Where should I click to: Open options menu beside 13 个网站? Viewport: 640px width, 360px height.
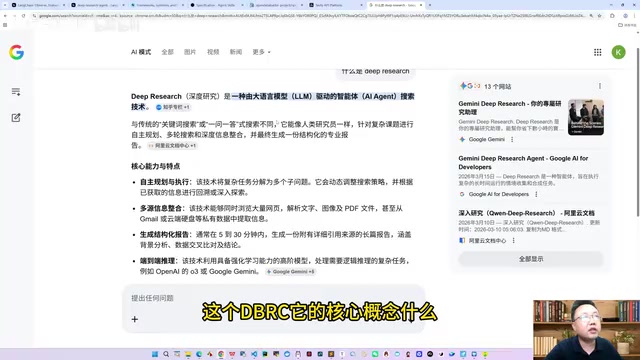[x=600, y=86]
